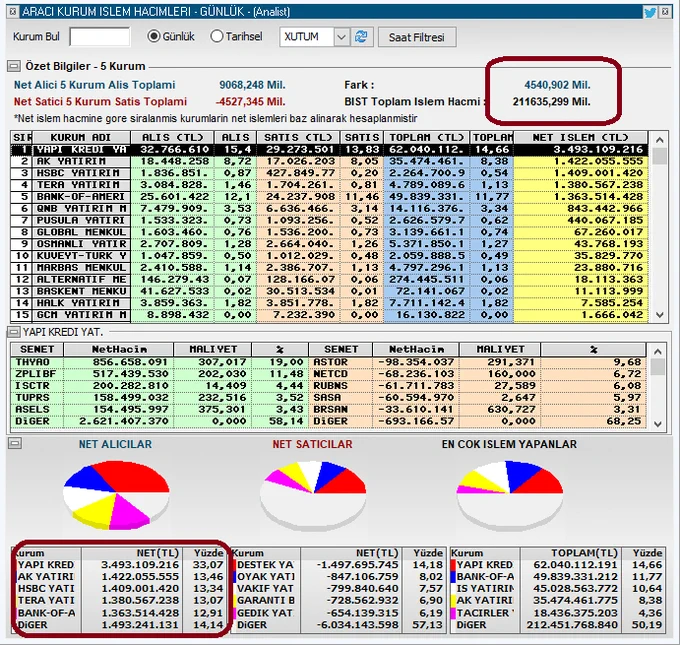Click IS YATIRIN row in top traders table

(x=557, y=589)
